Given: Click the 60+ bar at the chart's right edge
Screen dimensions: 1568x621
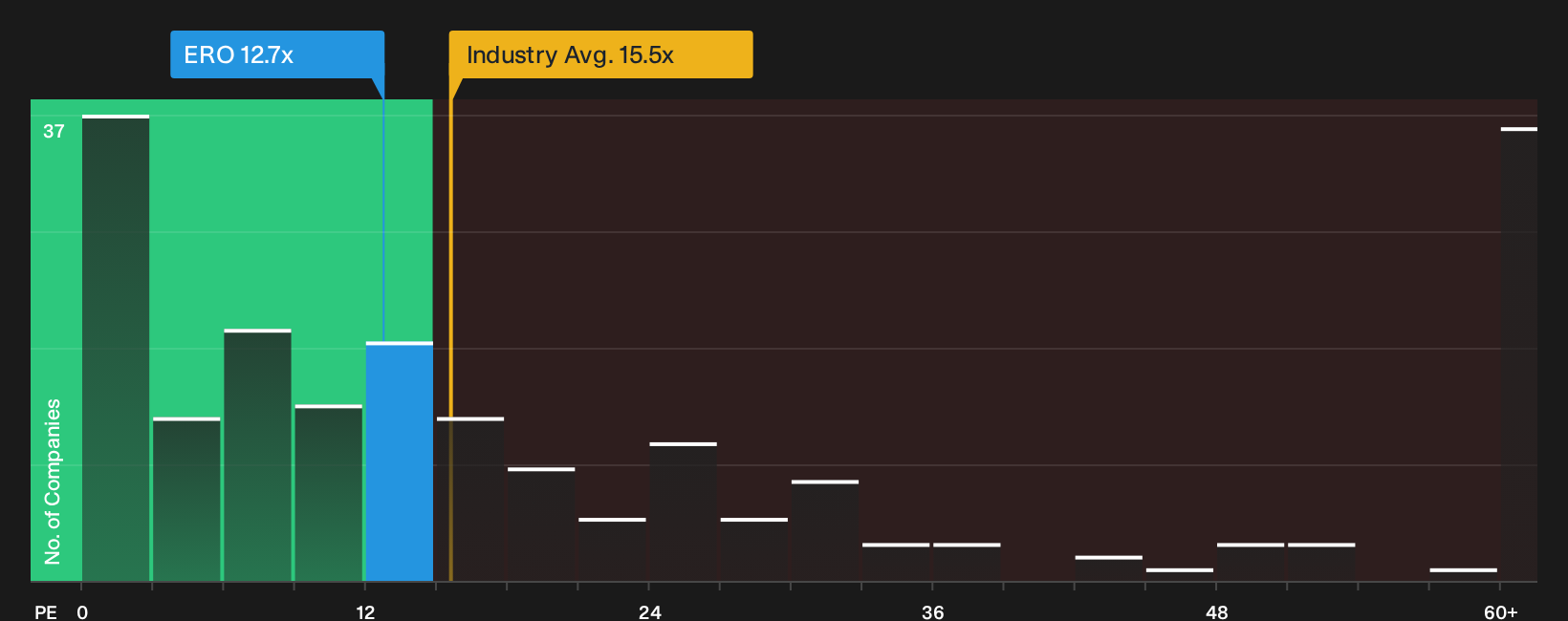Looking at the screenshot, I should point(1519,354).
